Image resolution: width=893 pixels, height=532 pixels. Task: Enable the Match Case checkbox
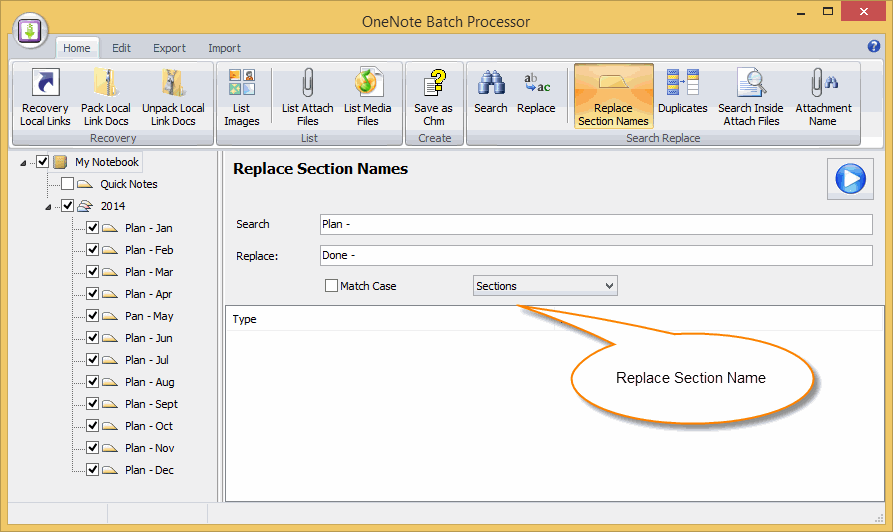tap(331, 285)
